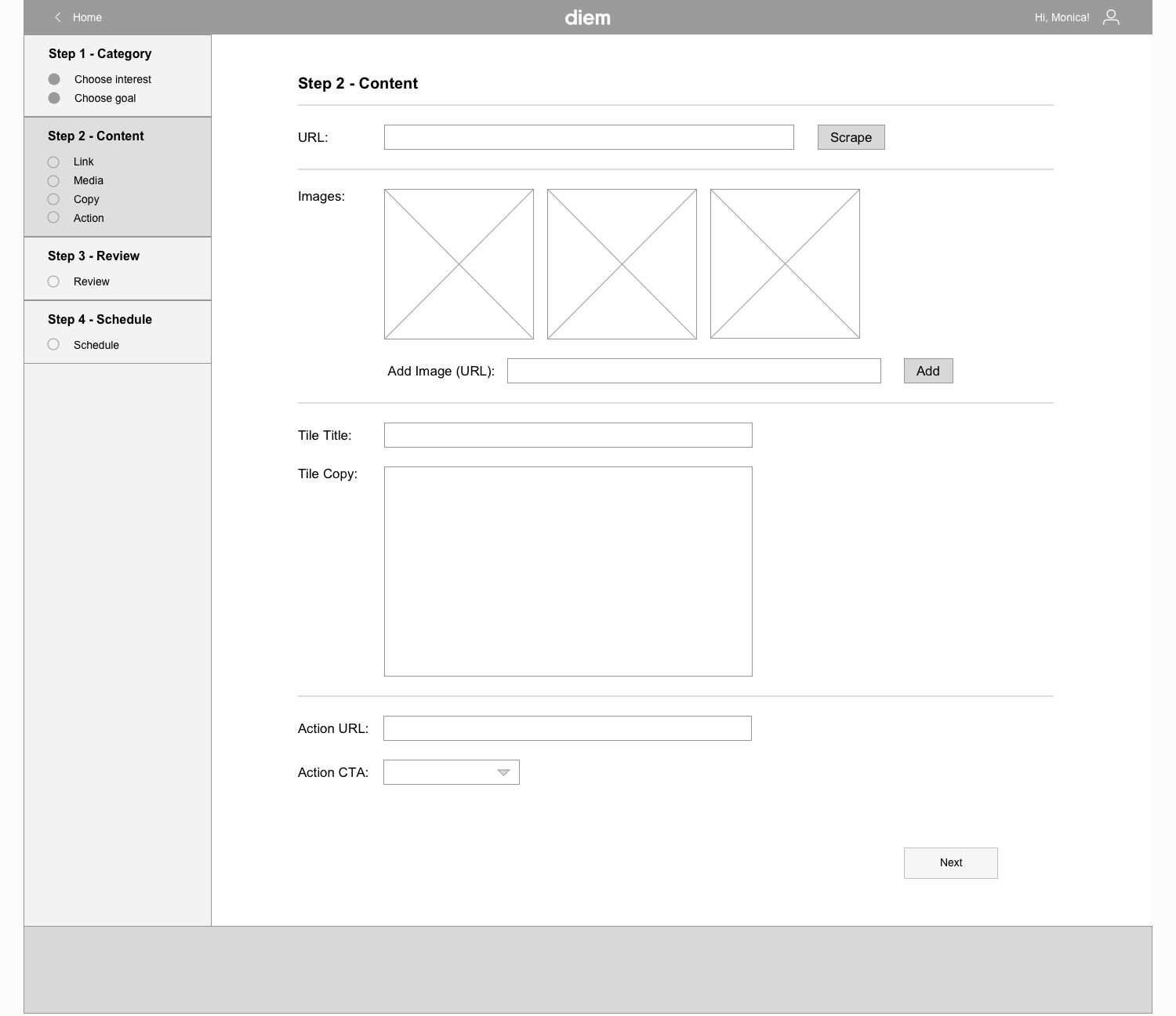
Task: Click the Link step label
Action: coord(83,161)
